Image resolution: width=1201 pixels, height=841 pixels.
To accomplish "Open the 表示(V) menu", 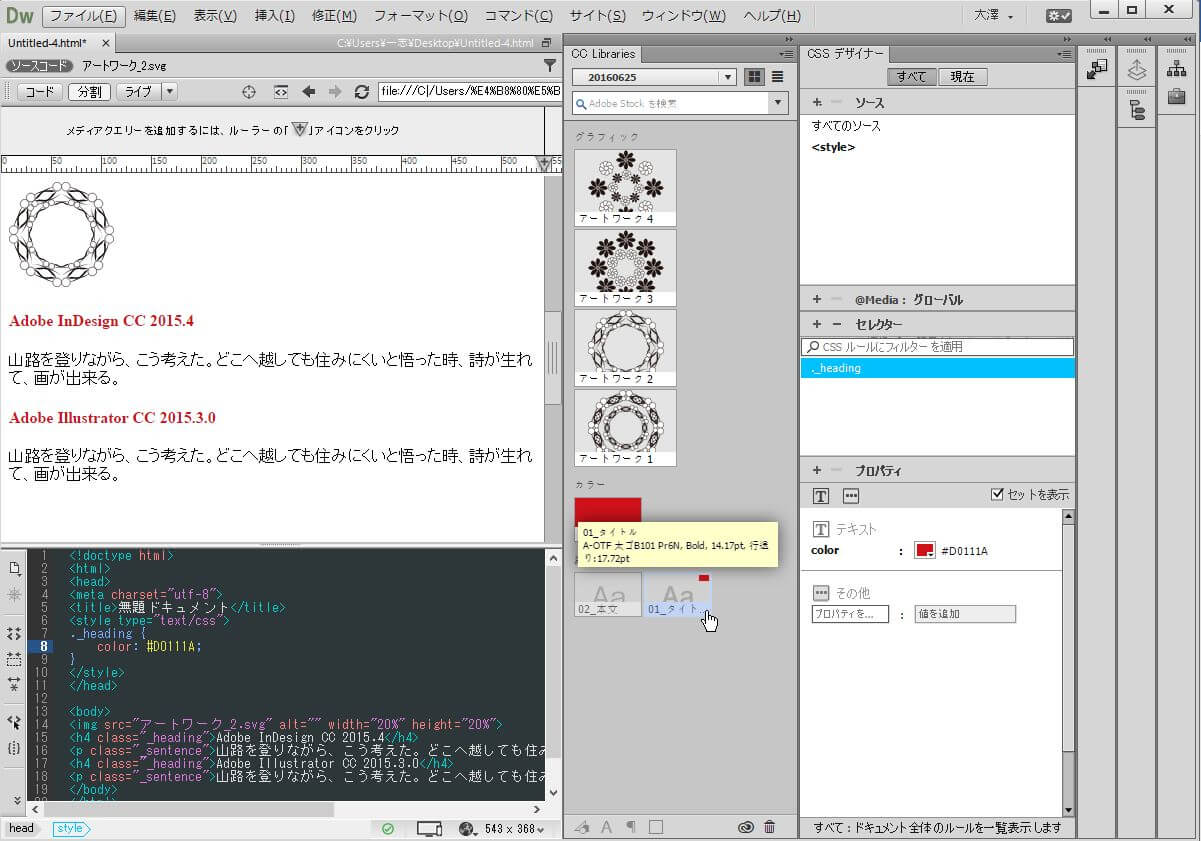I will (x=215, y=16).
